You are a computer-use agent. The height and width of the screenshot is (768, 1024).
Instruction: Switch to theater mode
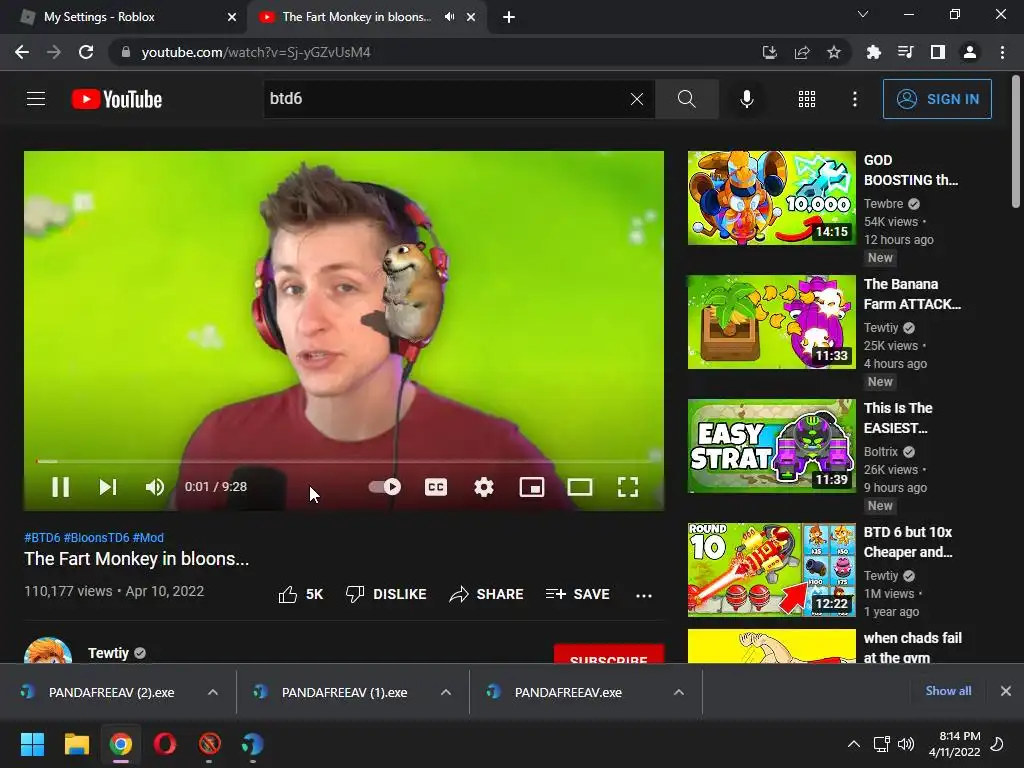click(x=580, y=487)
